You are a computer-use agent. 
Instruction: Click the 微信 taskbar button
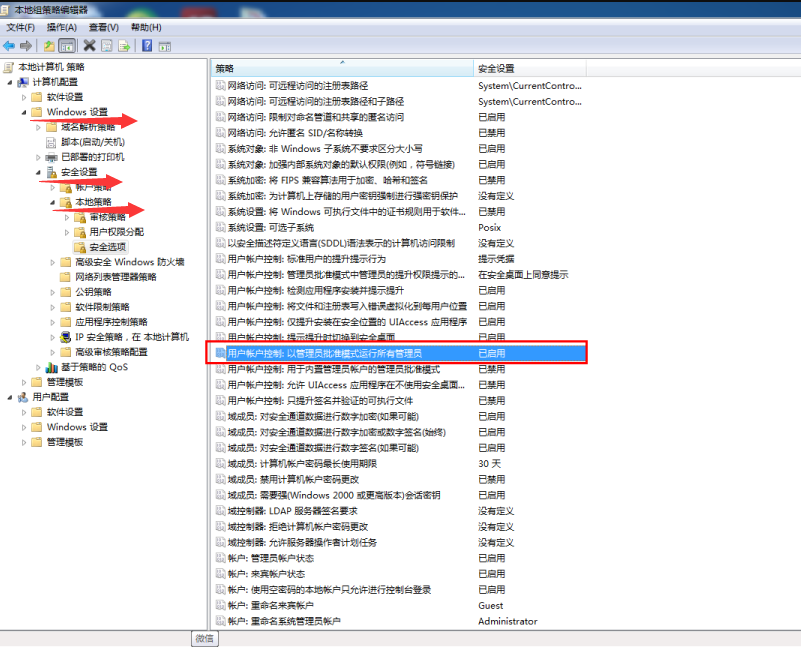[205, 638]
